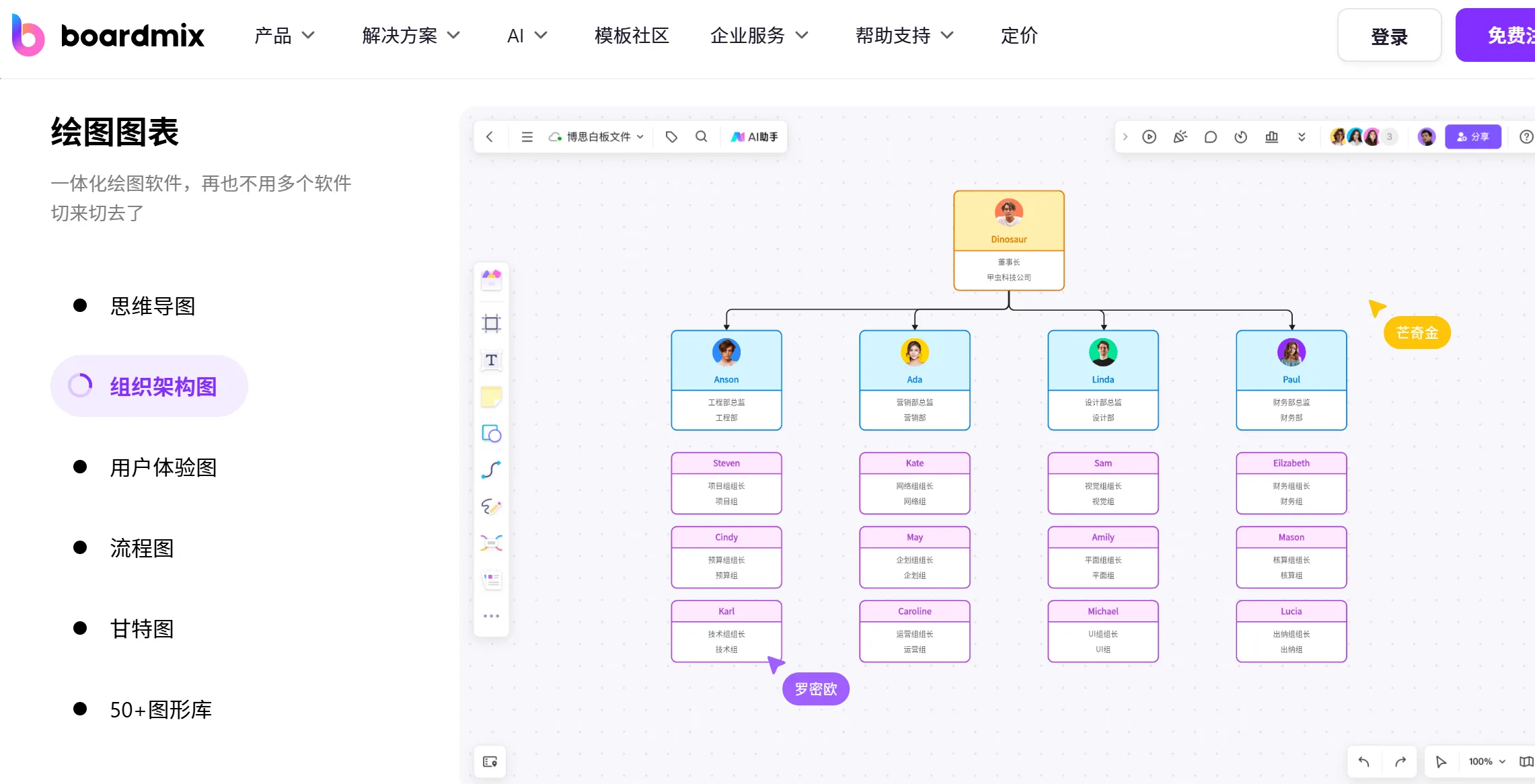Screen dimensions: 1535x784
Task: Open the AI助手 assistant
Action: pyautogui.click(x=754, y=136)
